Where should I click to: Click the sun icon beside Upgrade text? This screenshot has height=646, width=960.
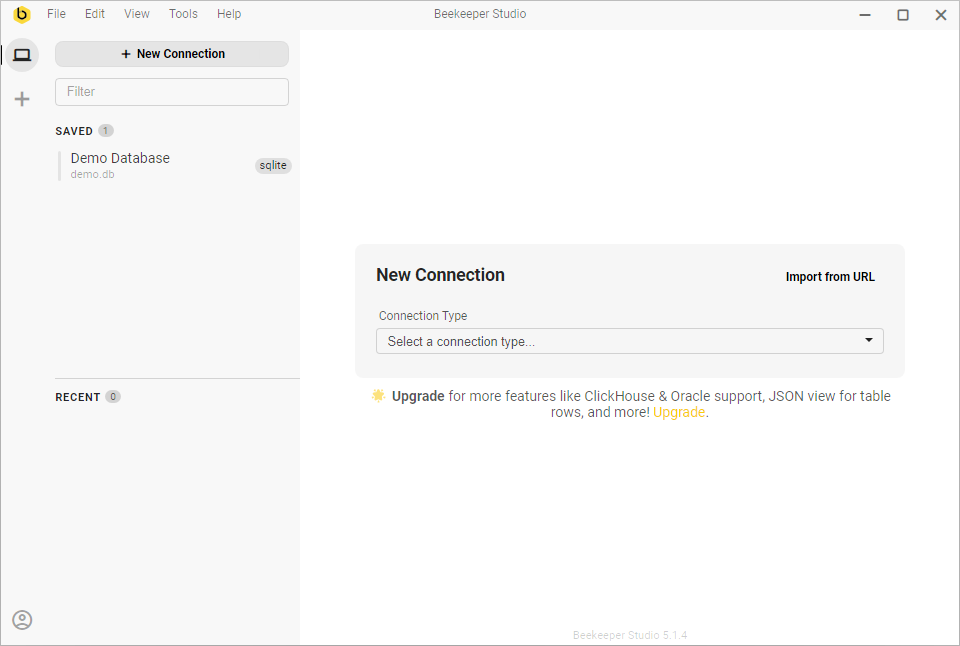point(378,396)
